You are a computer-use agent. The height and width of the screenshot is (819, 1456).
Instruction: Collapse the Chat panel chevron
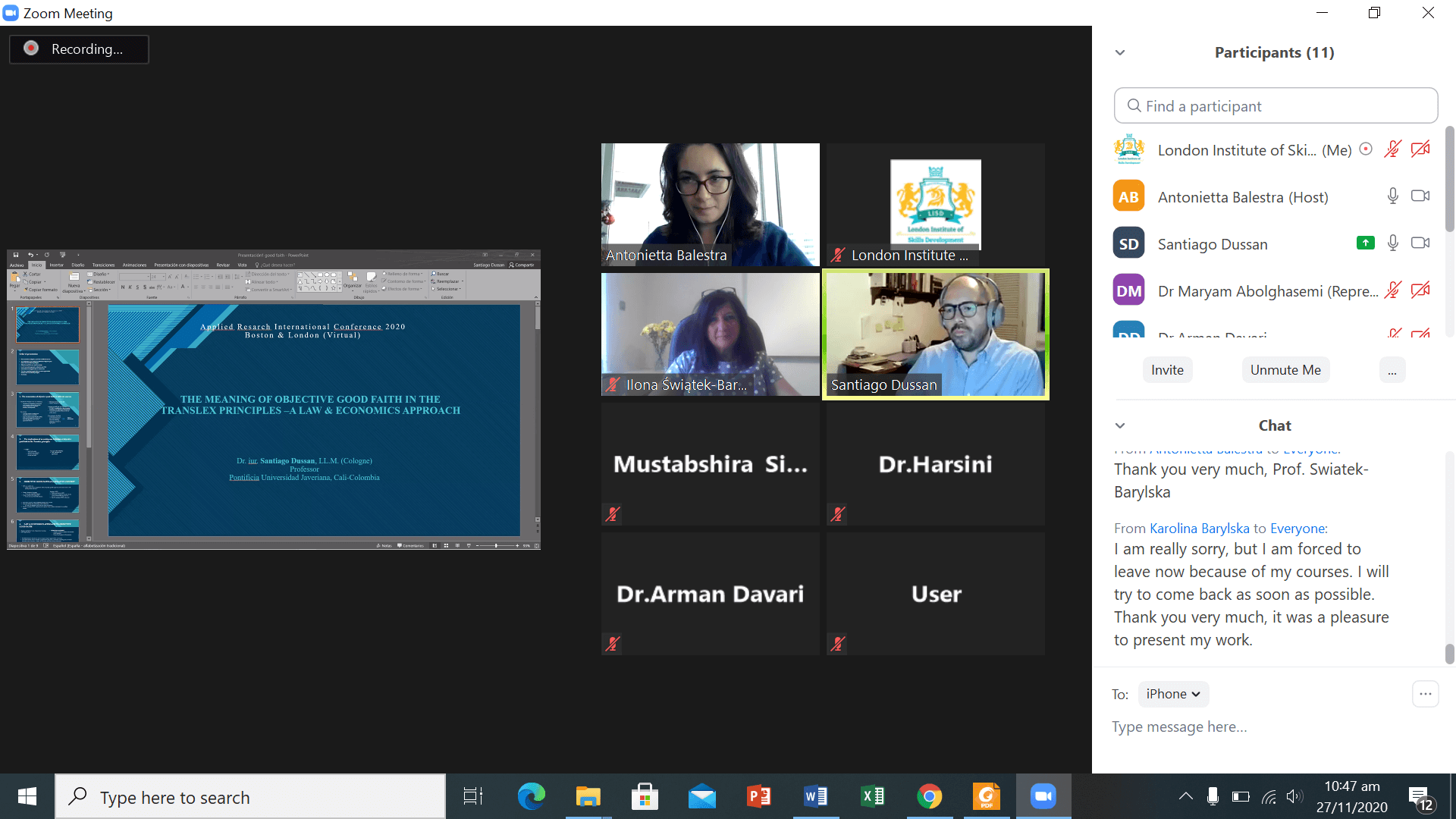click(1120, 425)
